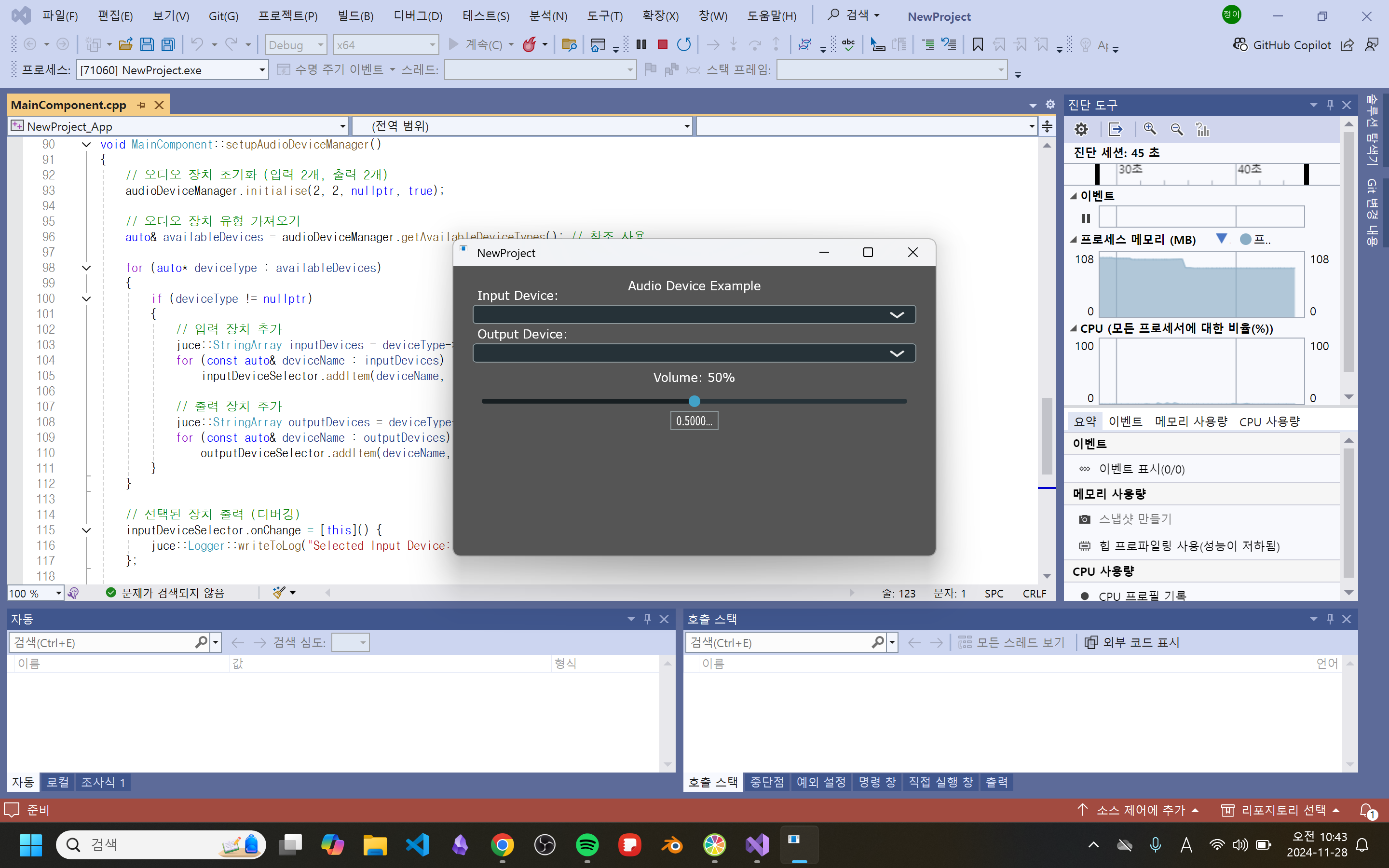The height and width of the screenshot is (868, 1389).
Task: Open the 디버그(D) menu
Action: tap(417, 16)
